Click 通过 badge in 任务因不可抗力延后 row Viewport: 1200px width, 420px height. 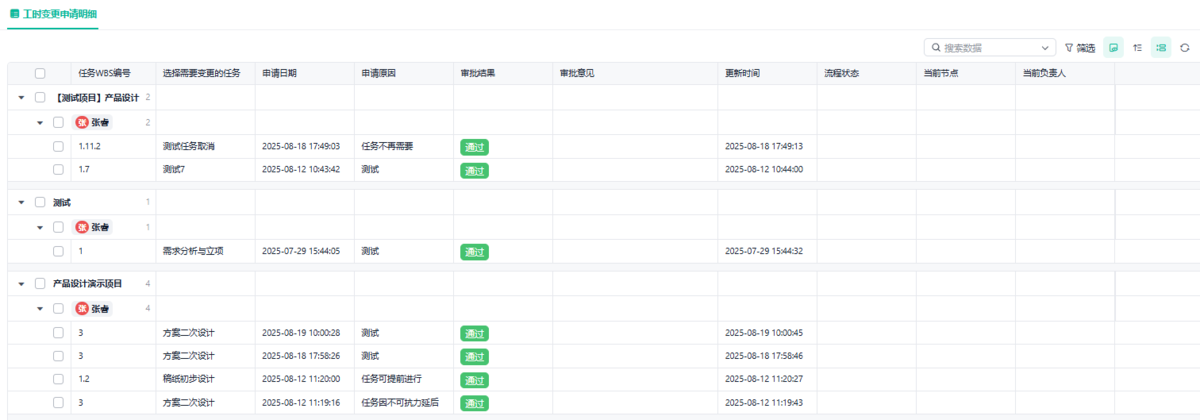click(474, 403)
